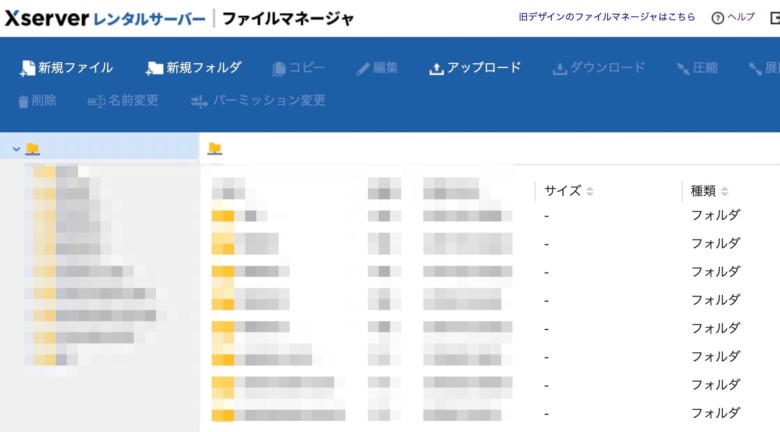Click the 削除 trash icon
Viewport: 780px width, 432px height.
pos(23,102)
